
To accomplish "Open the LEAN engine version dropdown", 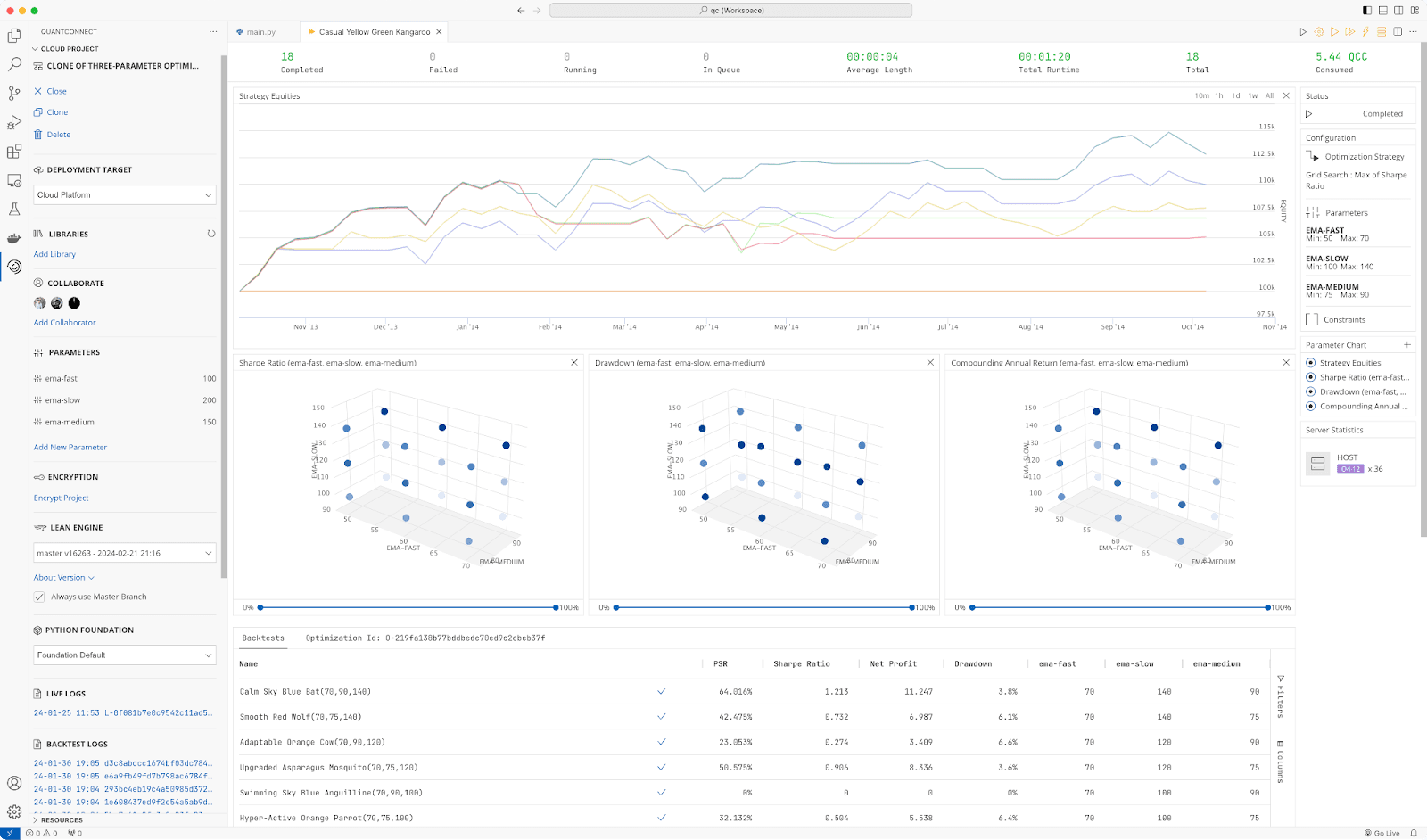I will click(x=125, y=553).
